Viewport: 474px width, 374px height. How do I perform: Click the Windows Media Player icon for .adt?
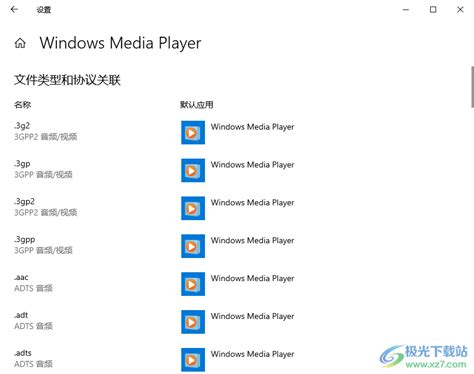coord(193,322)
